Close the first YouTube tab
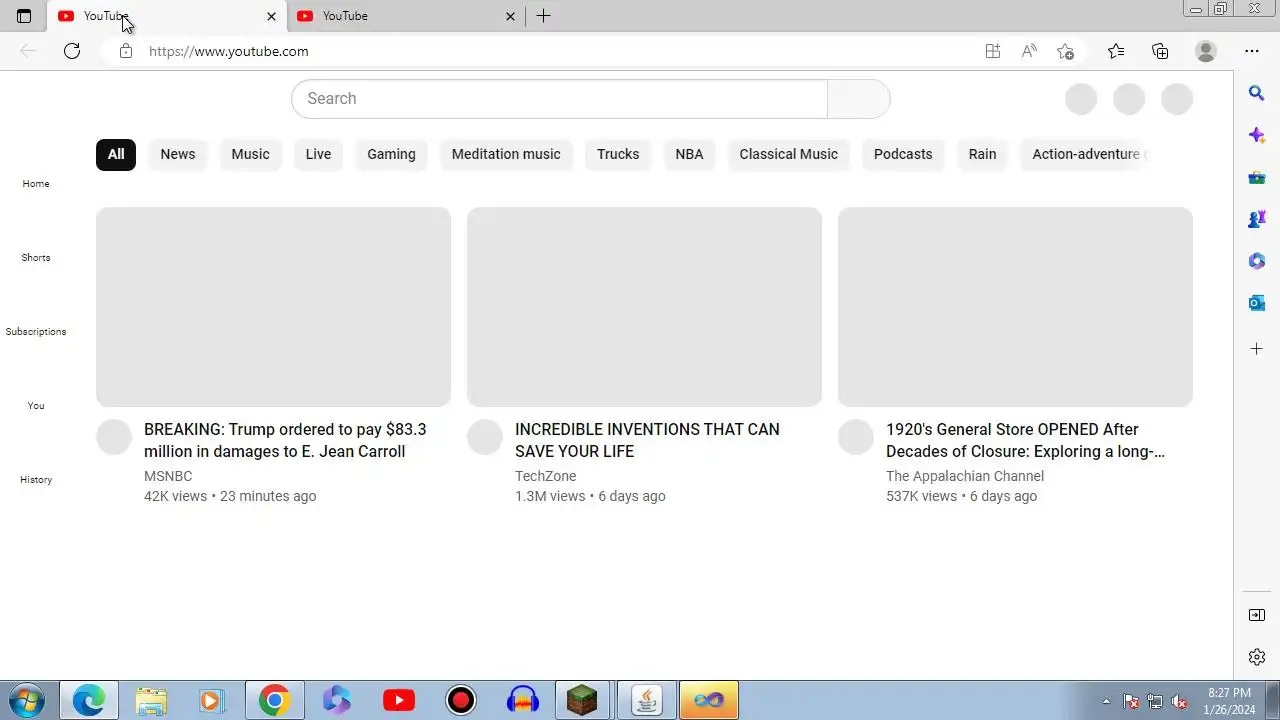1280x720 pixels. (271, 16)
